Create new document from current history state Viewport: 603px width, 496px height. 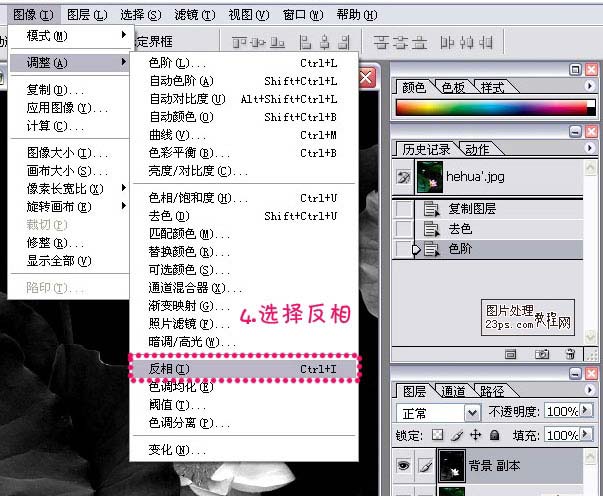point(511,354)
